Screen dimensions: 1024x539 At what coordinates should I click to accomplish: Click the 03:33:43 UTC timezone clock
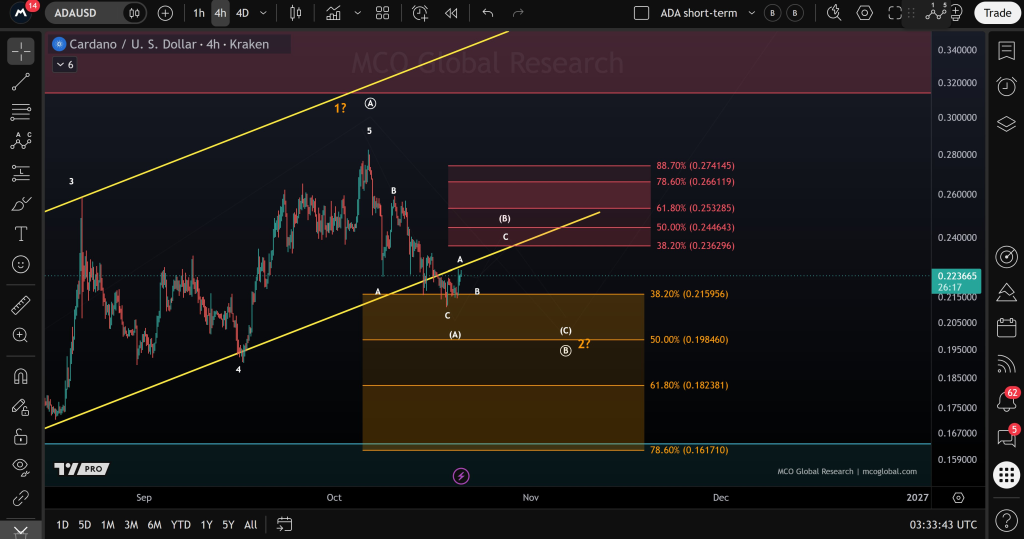[943, 525]
